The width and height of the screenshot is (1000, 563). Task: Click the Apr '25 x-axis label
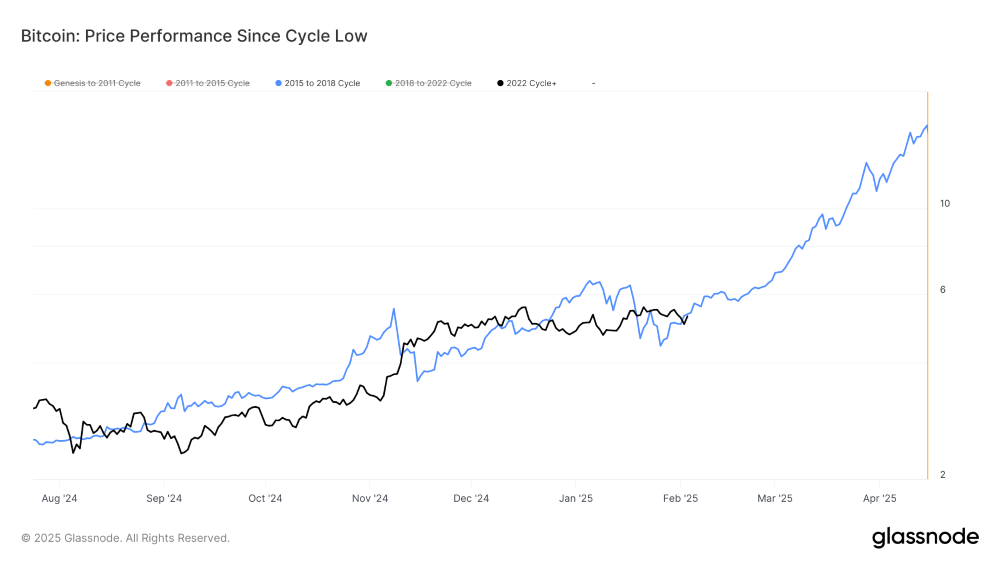[878, 497]
